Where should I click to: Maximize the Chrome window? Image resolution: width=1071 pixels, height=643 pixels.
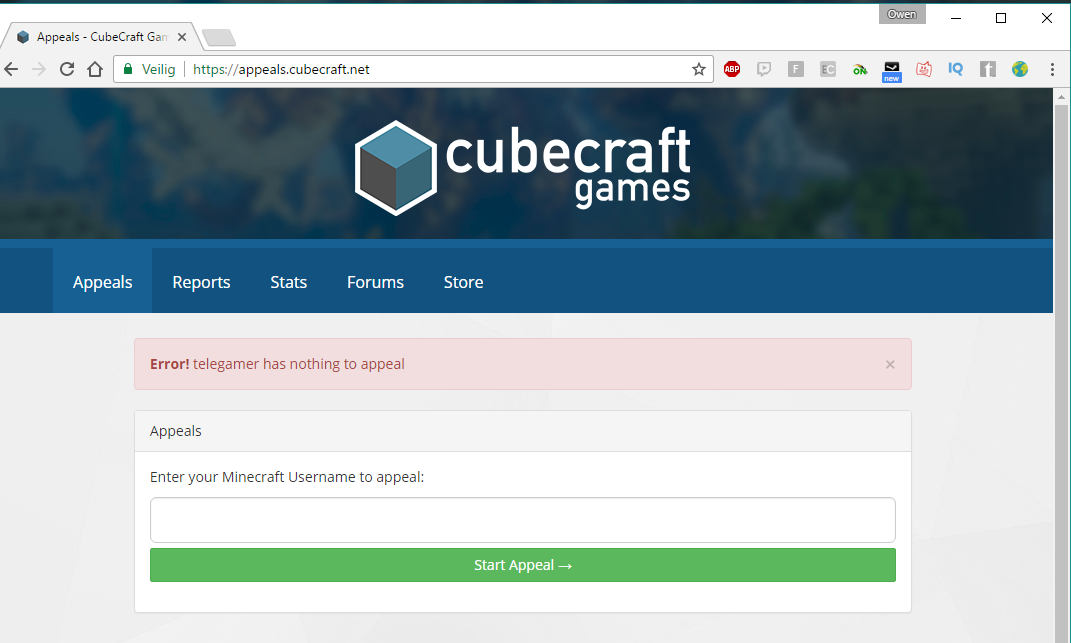[1001, 18]
